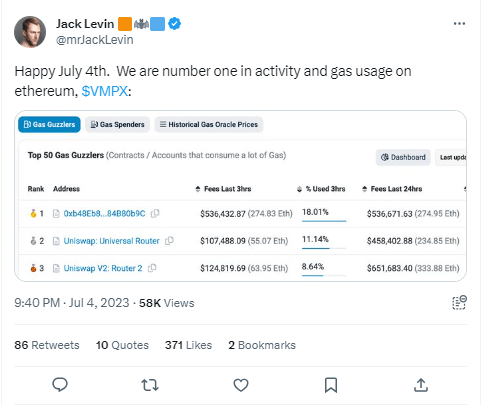
Task: Open Jack Levin's profile avatar
Action: [x=30, y=32]
